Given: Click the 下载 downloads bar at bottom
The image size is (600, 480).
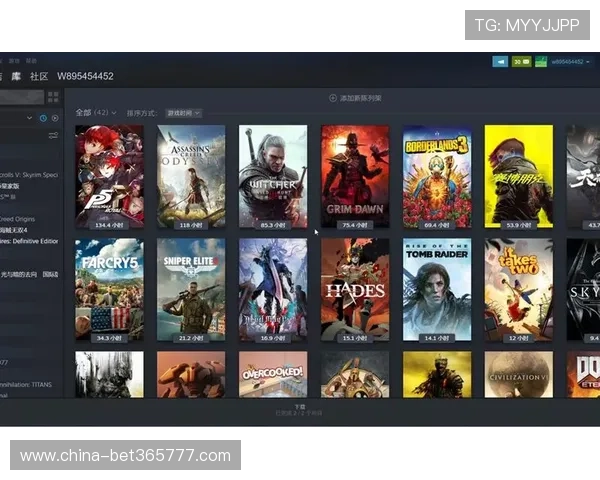Looking at the screenshot, I should [299, 409].
